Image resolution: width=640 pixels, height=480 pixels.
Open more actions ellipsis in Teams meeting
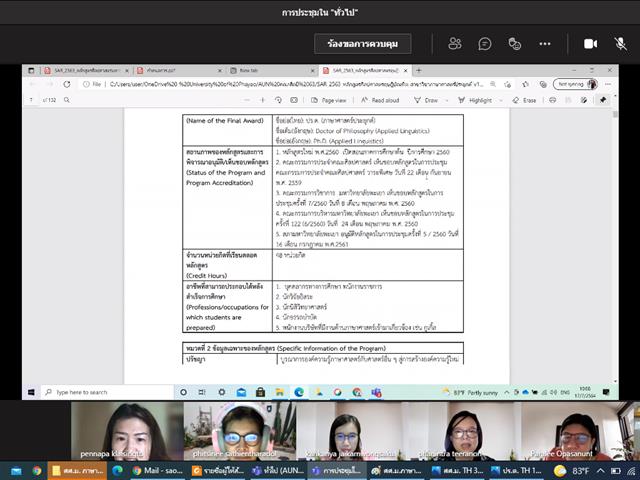tap(545, 44)
